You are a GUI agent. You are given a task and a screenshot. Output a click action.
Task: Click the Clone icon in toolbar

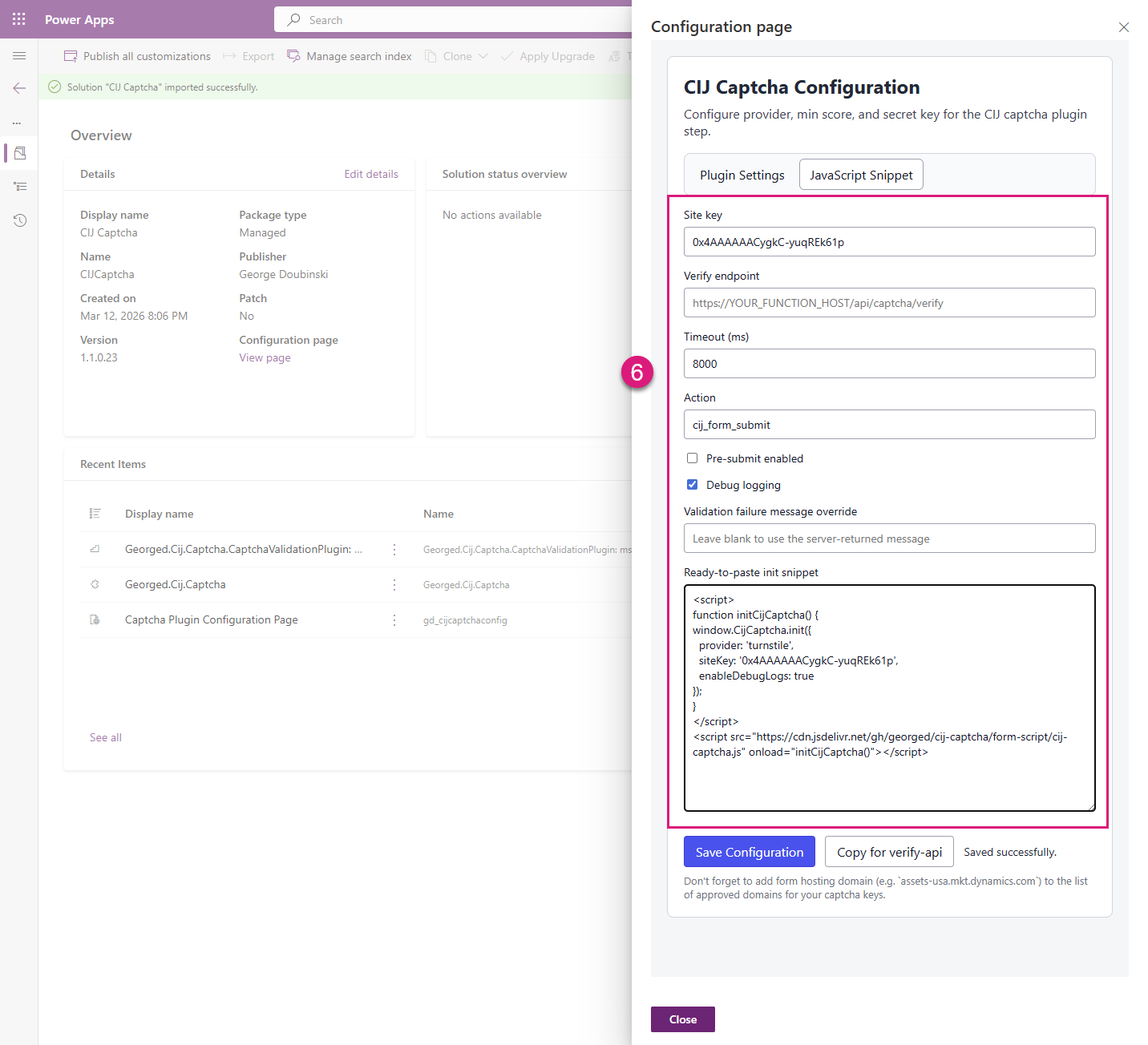click(x=430, y=56)
